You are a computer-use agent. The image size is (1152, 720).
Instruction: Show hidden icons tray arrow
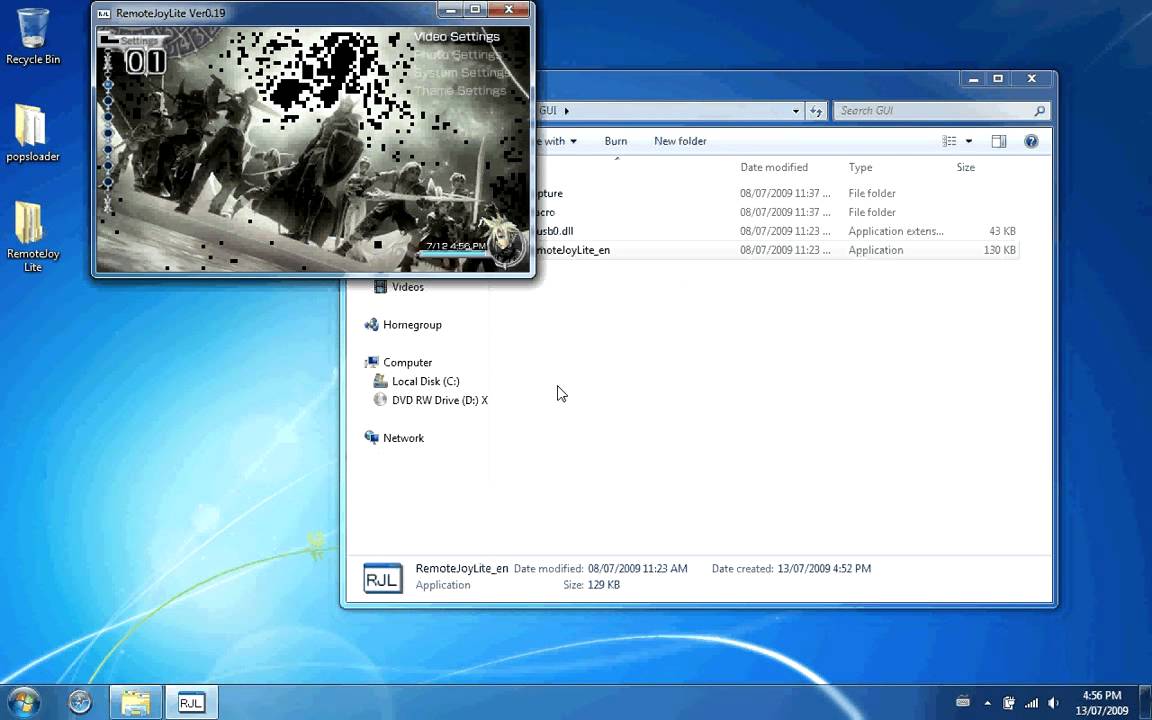point(987,703)
